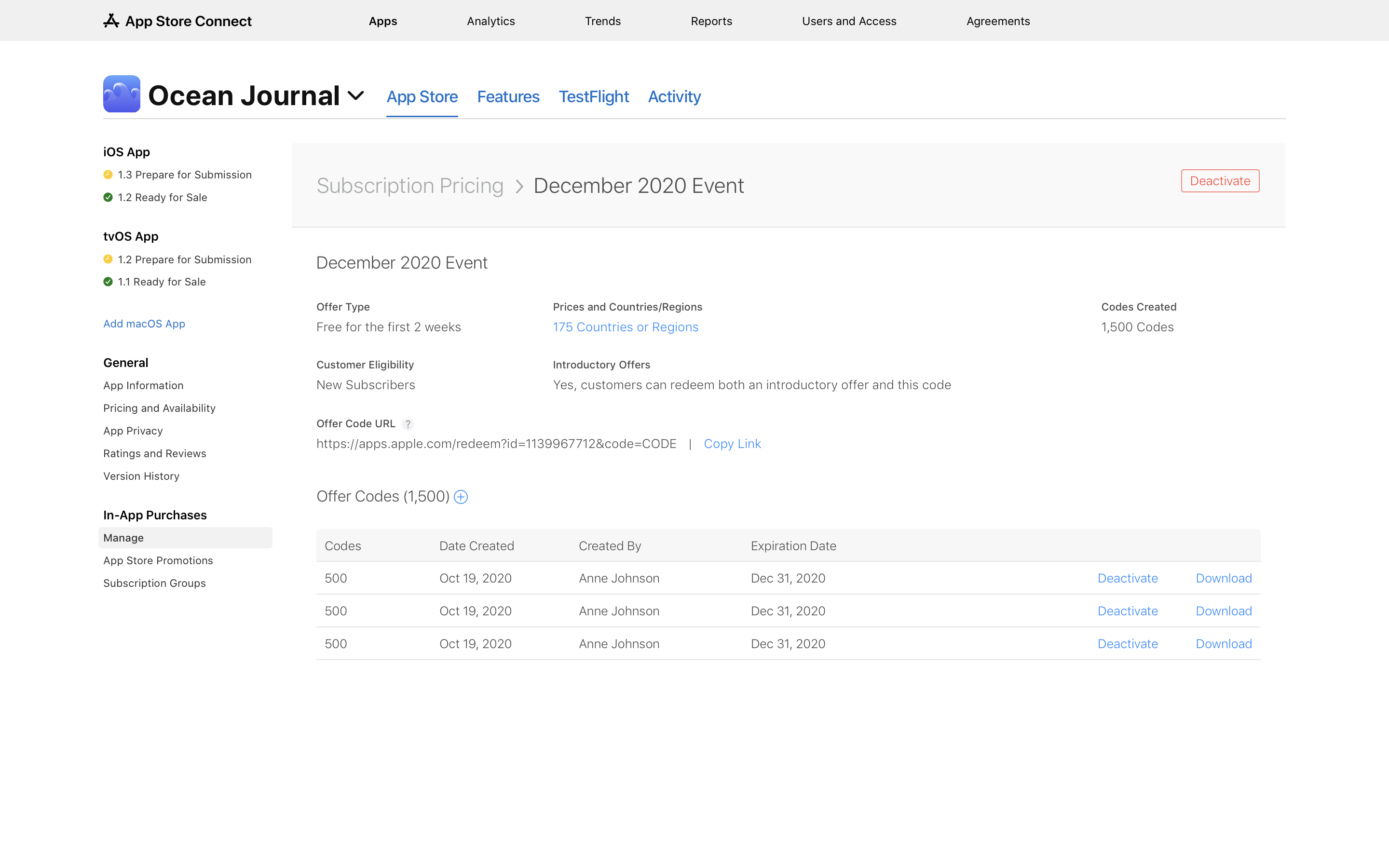Image resolution: width=1389 pixels, height=868 pixels.
Task: Select Subscription Groups in the sidebar
Action: coord(154,583)
